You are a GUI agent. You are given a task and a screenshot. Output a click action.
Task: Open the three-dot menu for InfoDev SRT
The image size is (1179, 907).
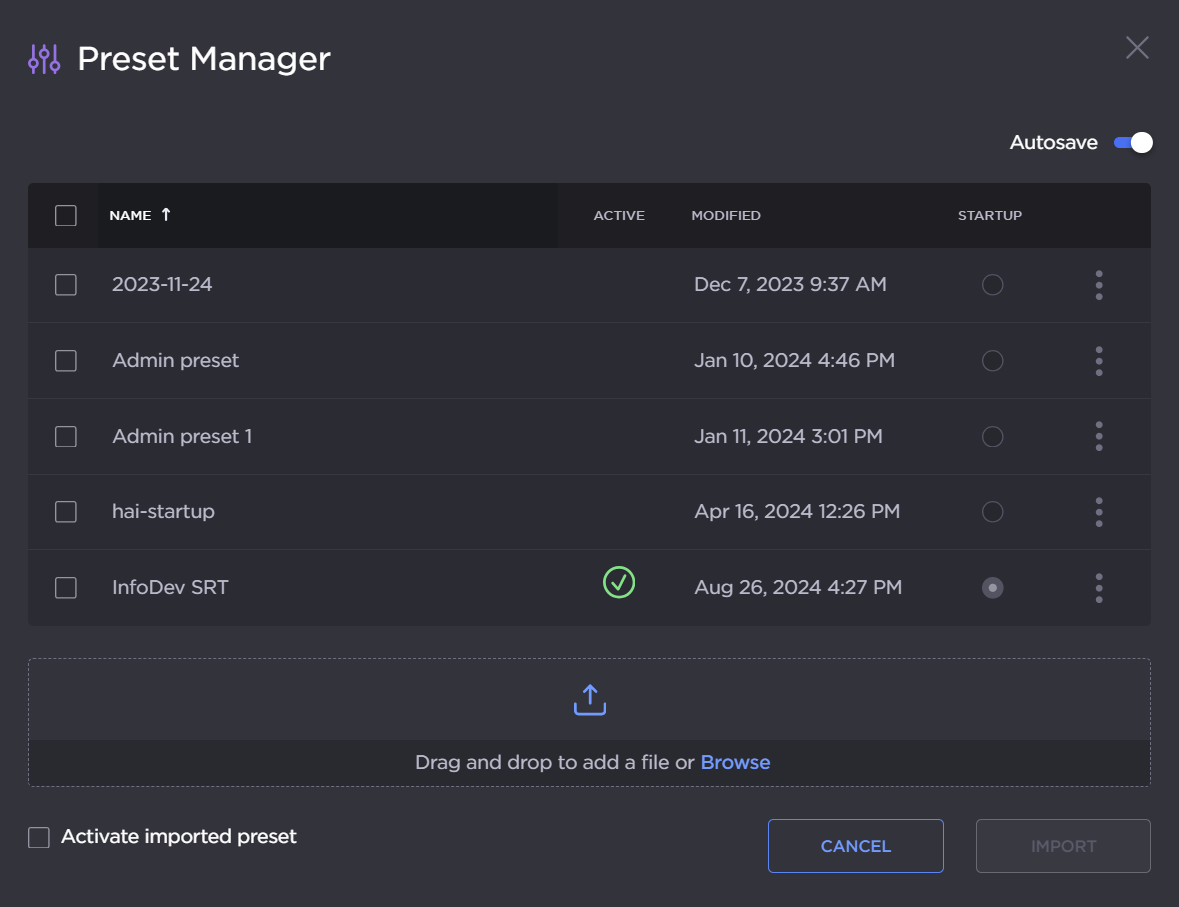pyautogui.click(x=1098, y=588)
